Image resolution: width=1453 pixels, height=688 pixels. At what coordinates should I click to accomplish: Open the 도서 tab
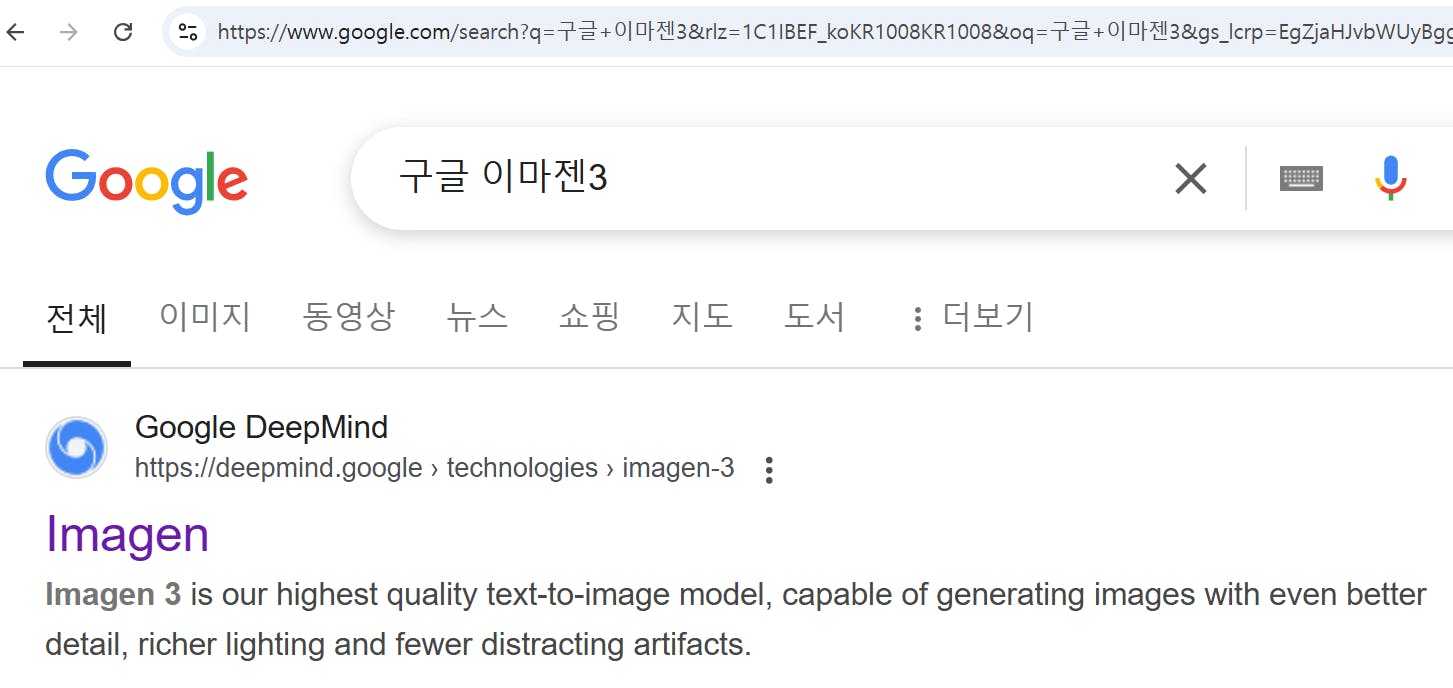[814, 317]
